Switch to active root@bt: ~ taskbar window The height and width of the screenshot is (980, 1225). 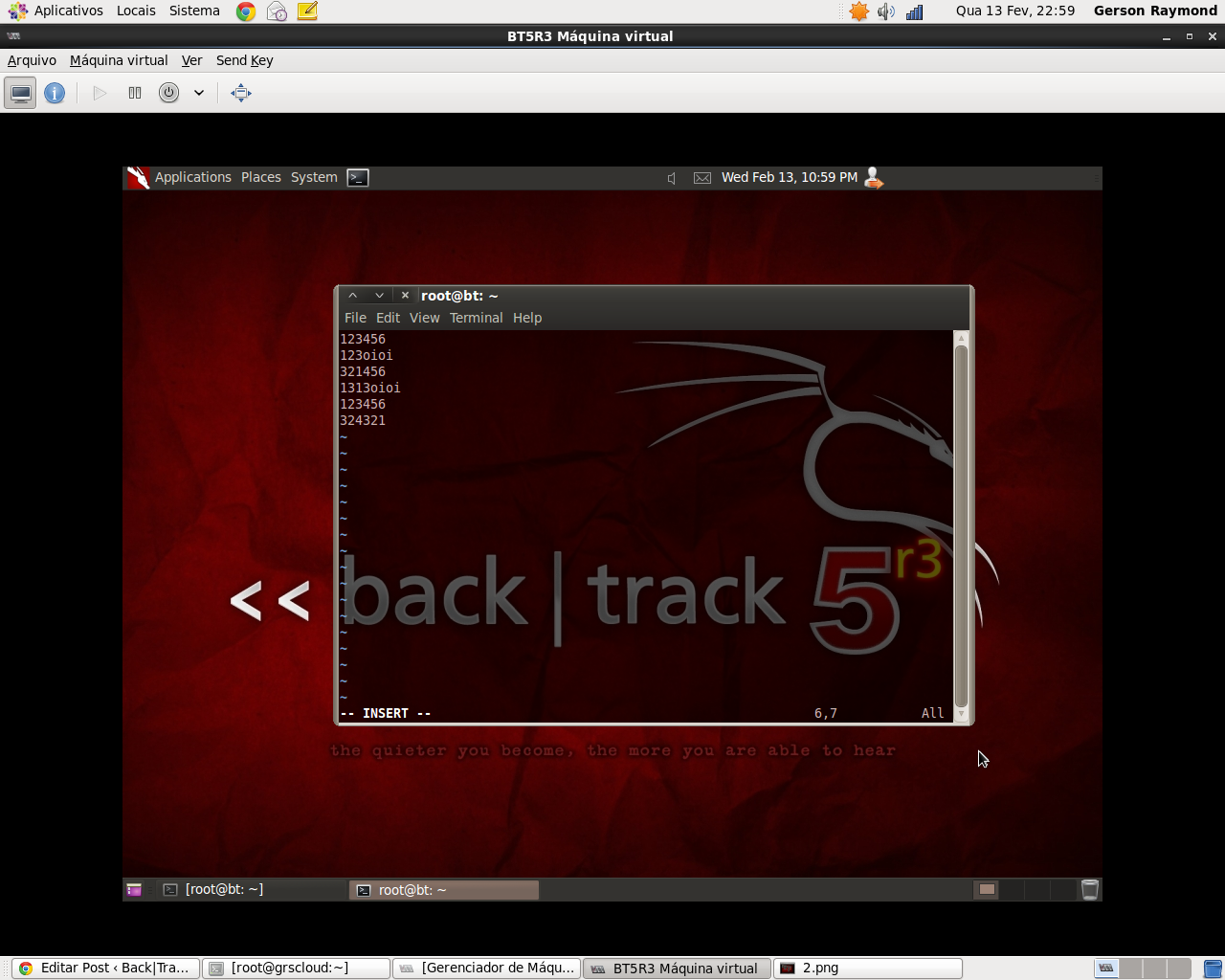444,890
